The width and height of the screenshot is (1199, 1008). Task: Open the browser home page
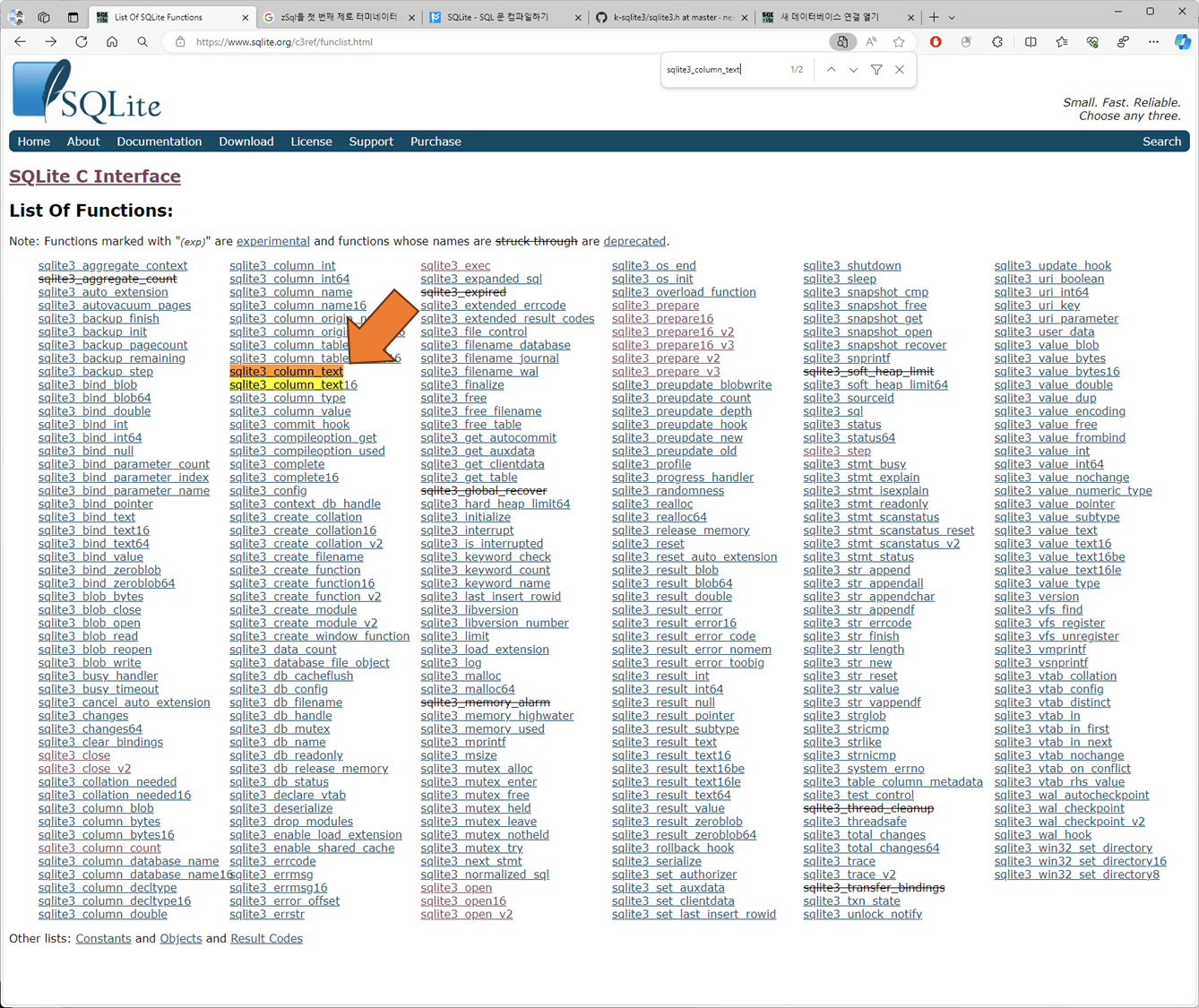point(112,42)
